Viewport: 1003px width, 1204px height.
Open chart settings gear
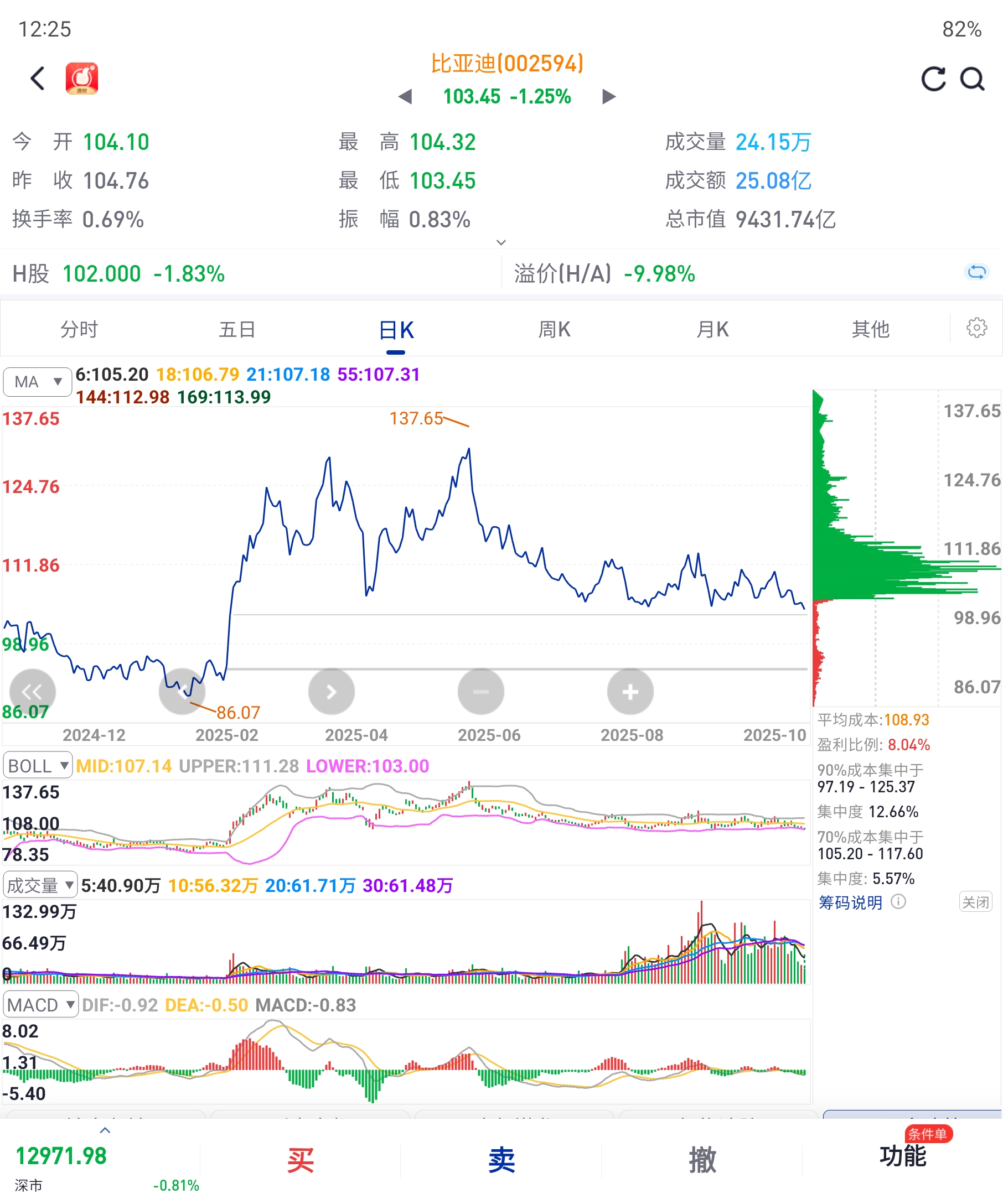click(976, 328)
